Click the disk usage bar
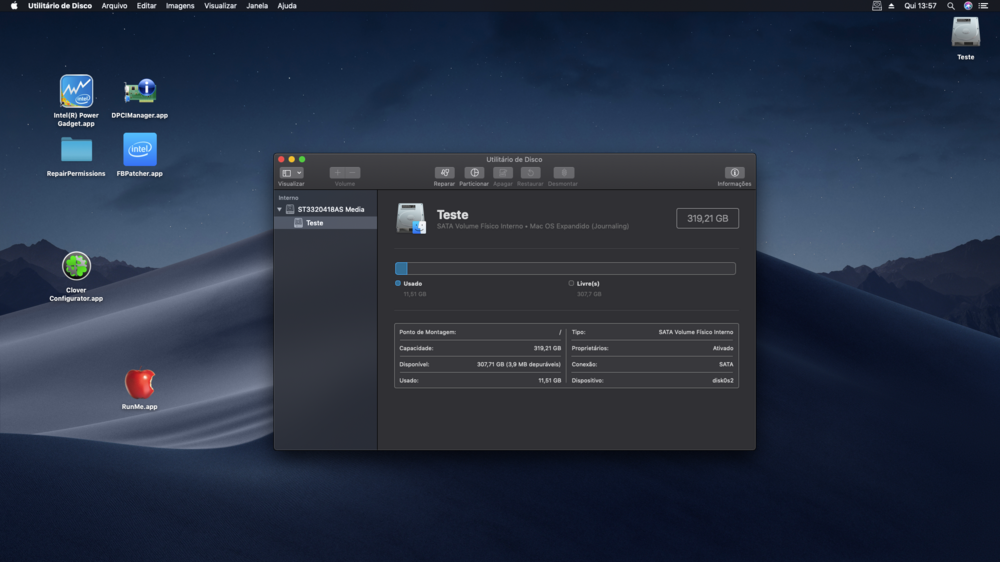This screenshot has height=562, width=1000. click(x=565, y=268)
